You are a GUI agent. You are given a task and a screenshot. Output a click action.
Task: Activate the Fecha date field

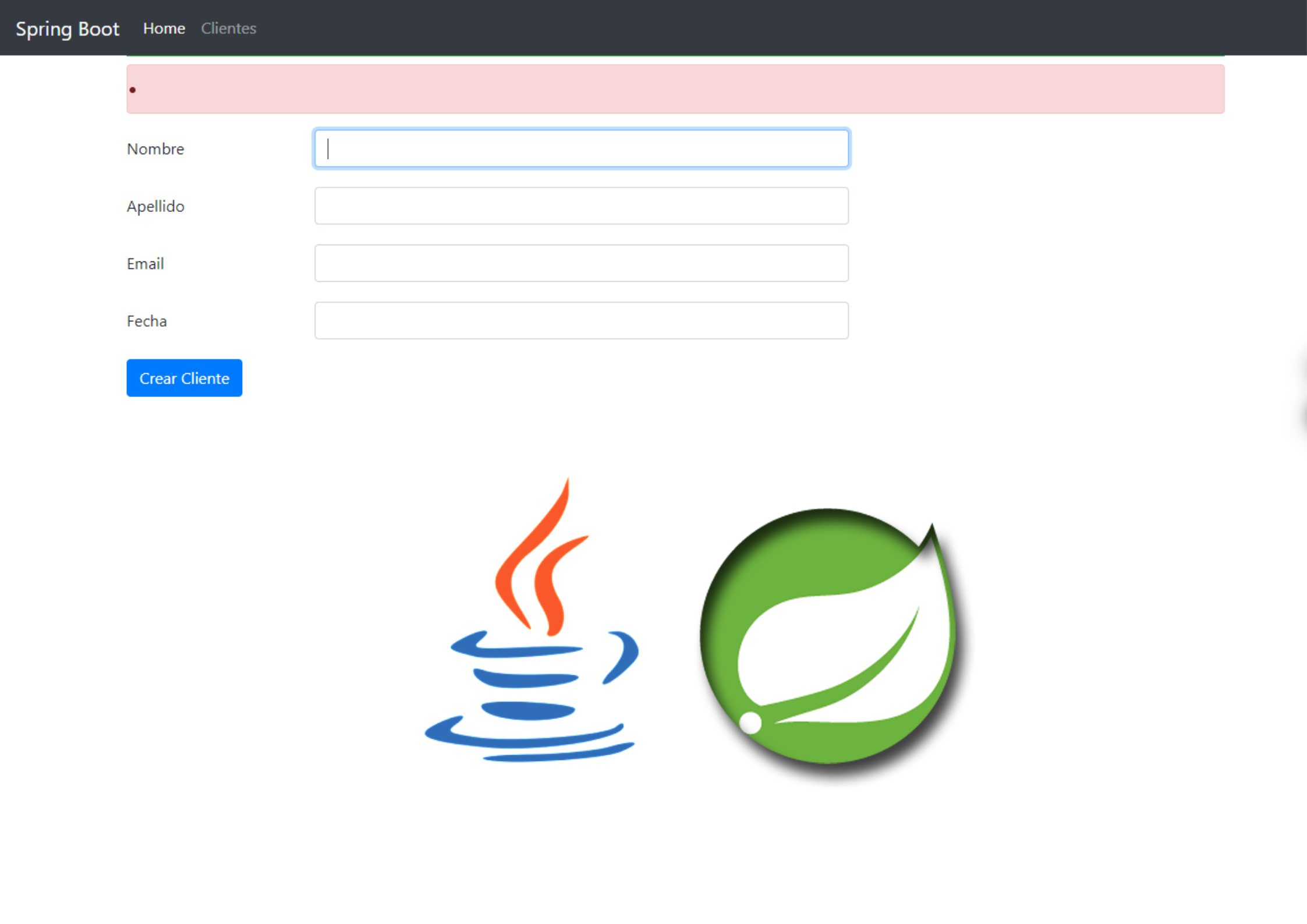[x=582, y=320]
